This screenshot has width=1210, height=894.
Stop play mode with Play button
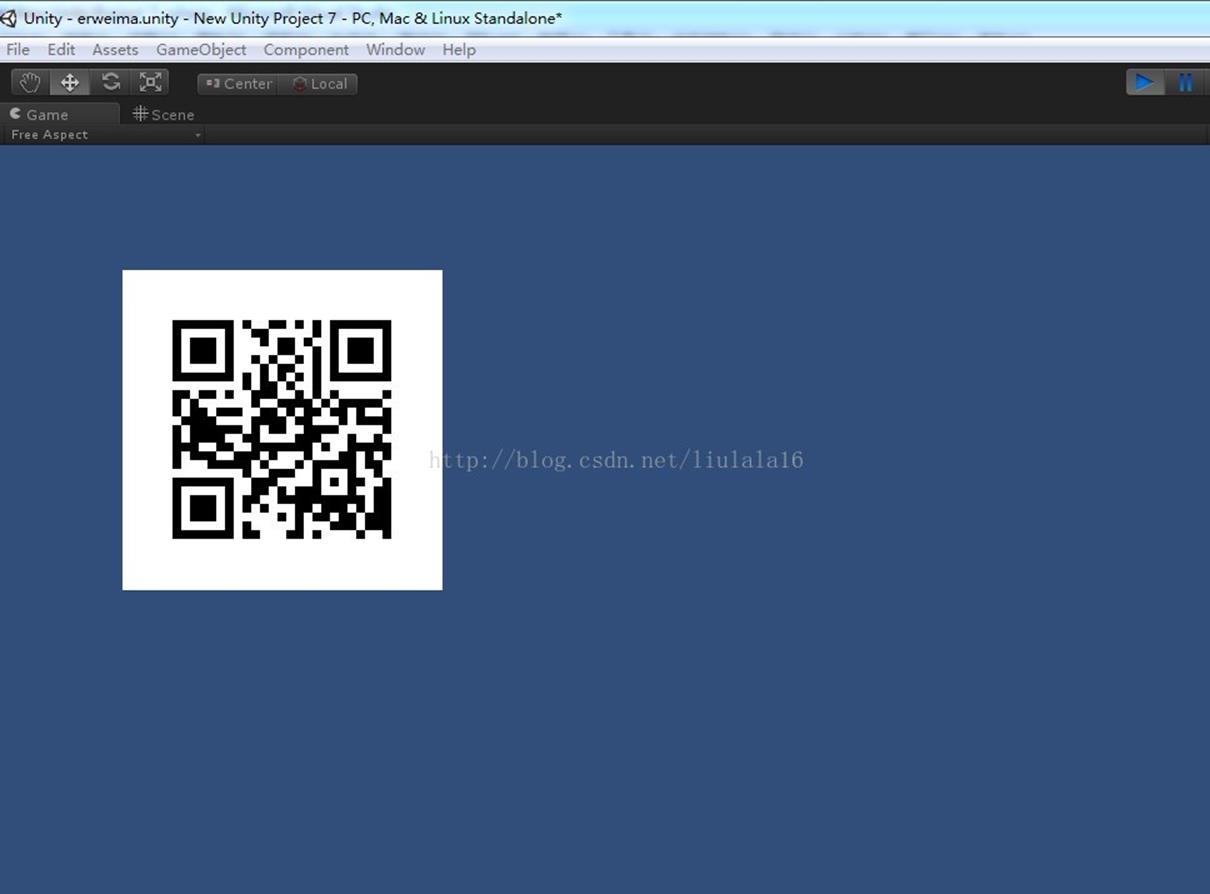[x=1145, y=83]
